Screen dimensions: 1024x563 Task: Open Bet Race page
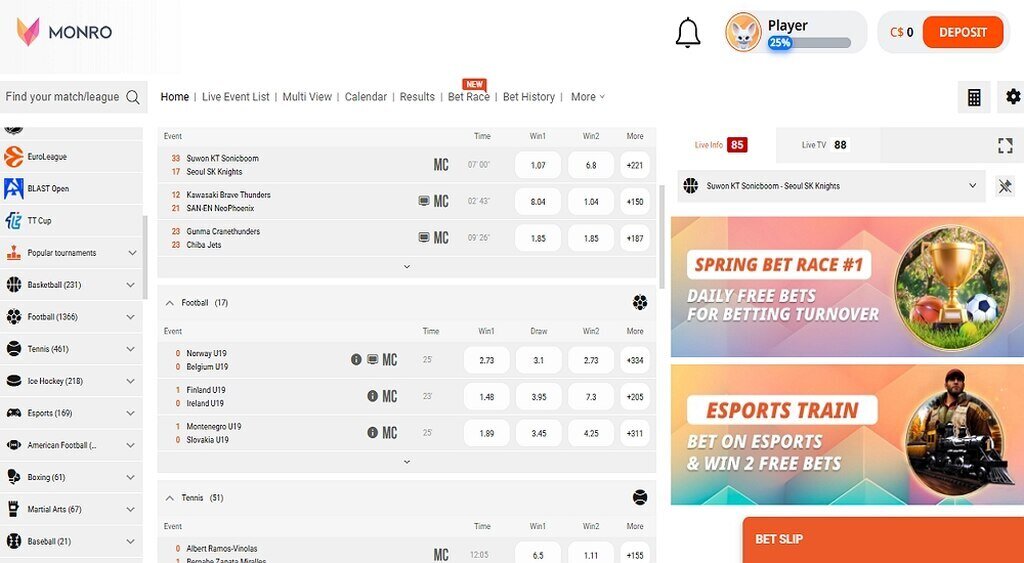(x=468, y=97)
